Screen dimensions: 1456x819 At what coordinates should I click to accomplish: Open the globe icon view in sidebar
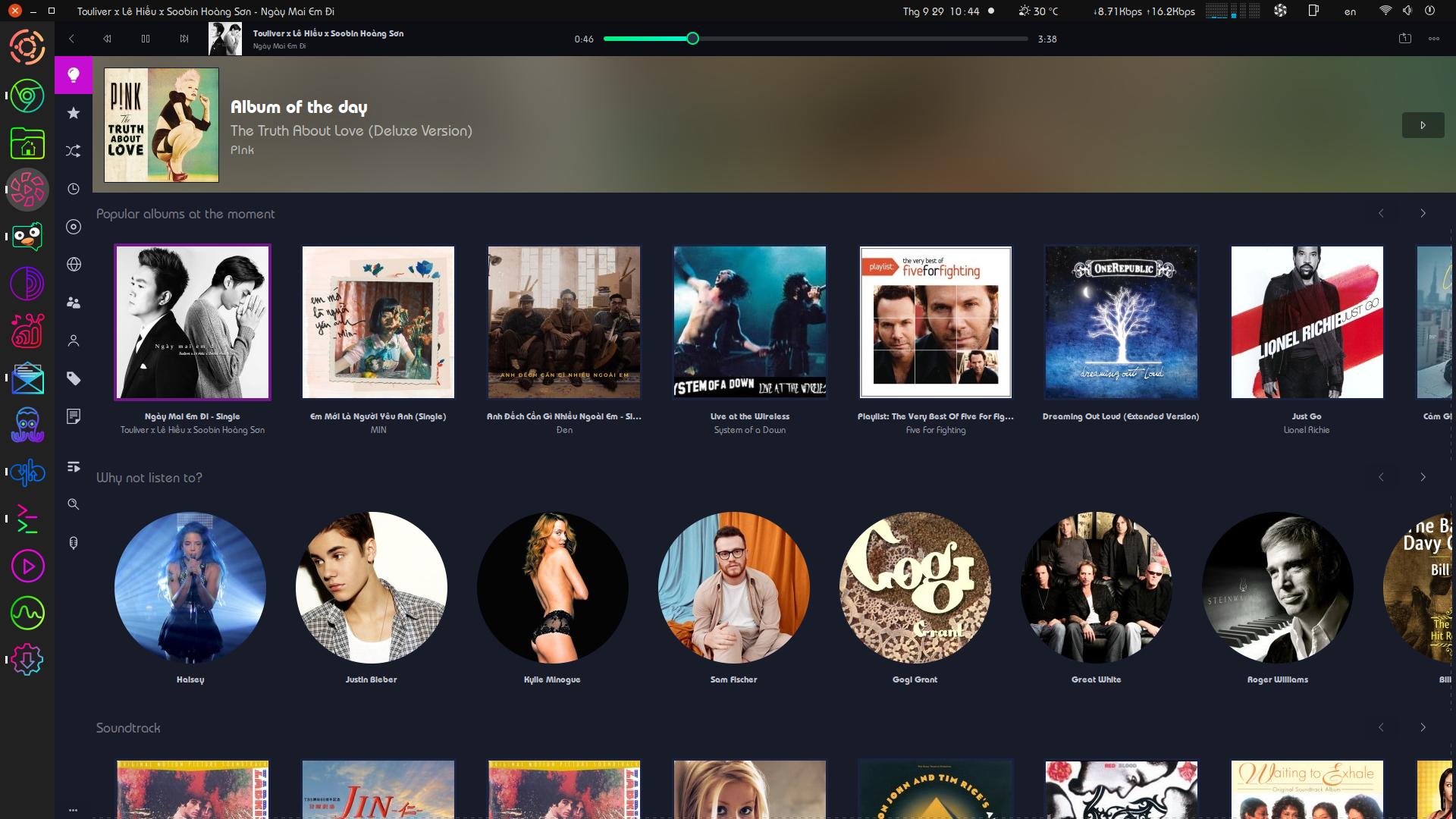tap(74, 265)
